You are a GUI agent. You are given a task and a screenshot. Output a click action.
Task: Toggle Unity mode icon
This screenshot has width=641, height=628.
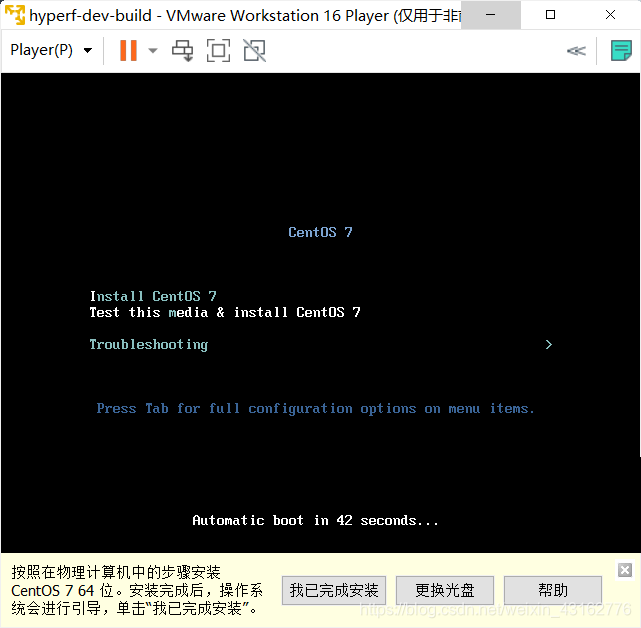(254, 50)
